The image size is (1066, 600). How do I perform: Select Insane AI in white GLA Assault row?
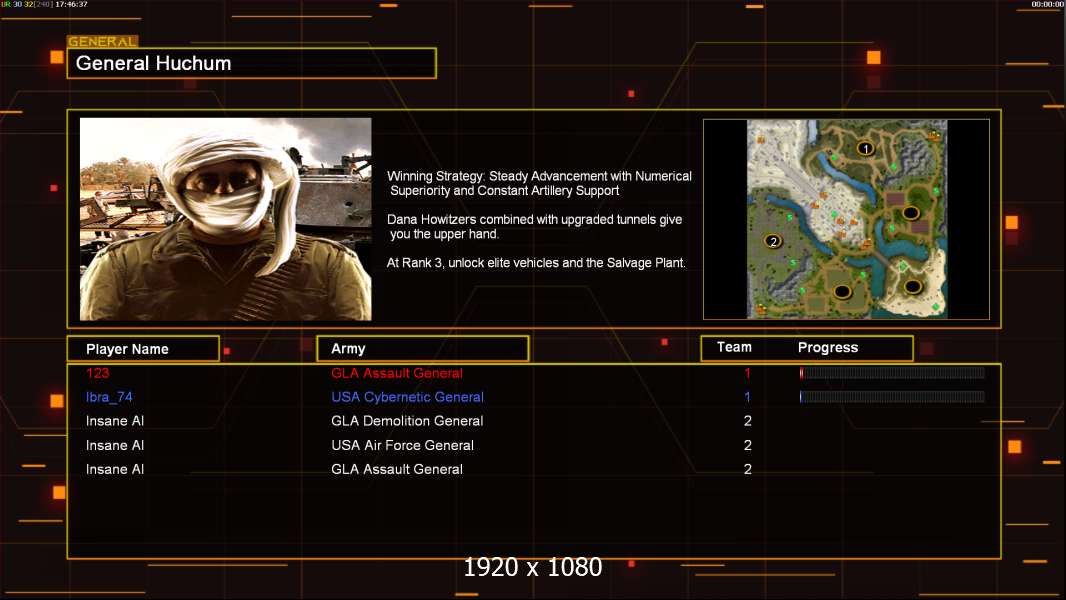[x=115, y=469]
